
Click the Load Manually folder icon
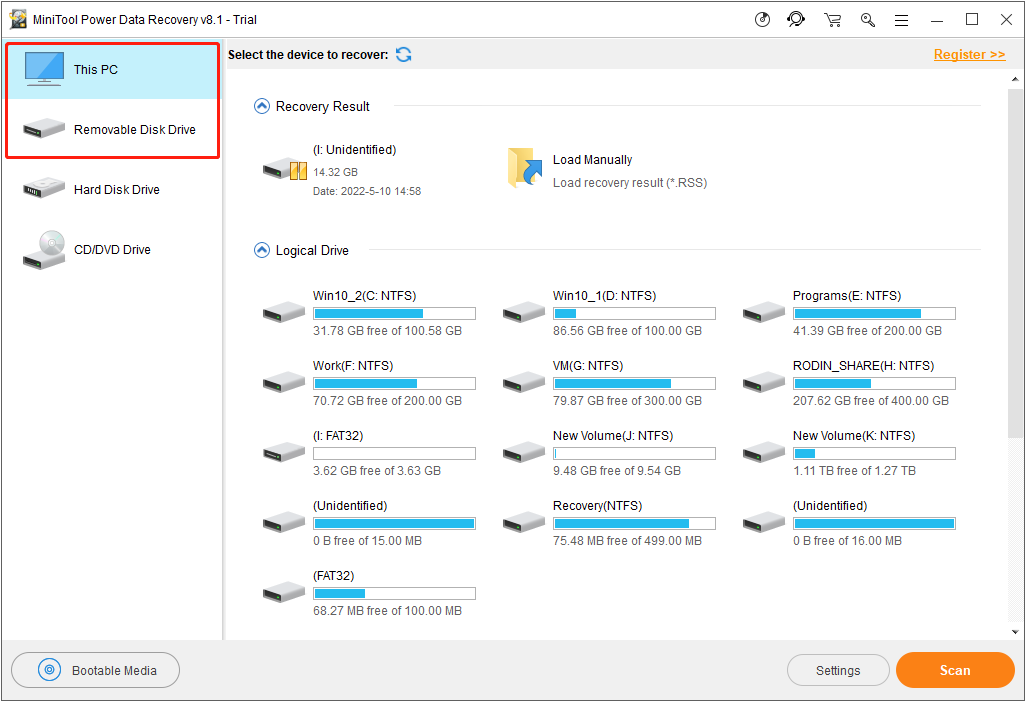pos(524,168)
